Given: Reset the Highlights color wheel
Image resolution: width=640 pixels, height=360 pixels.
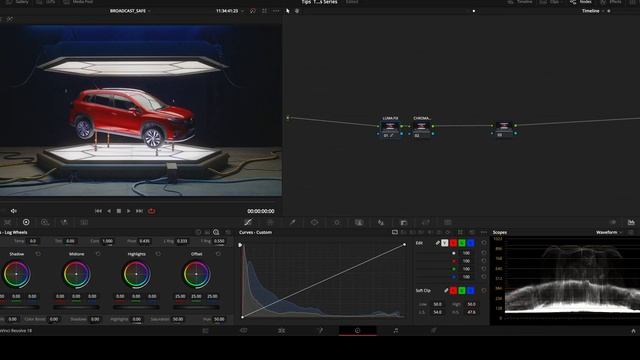Looking at the screenshot, I should (158, 254).
